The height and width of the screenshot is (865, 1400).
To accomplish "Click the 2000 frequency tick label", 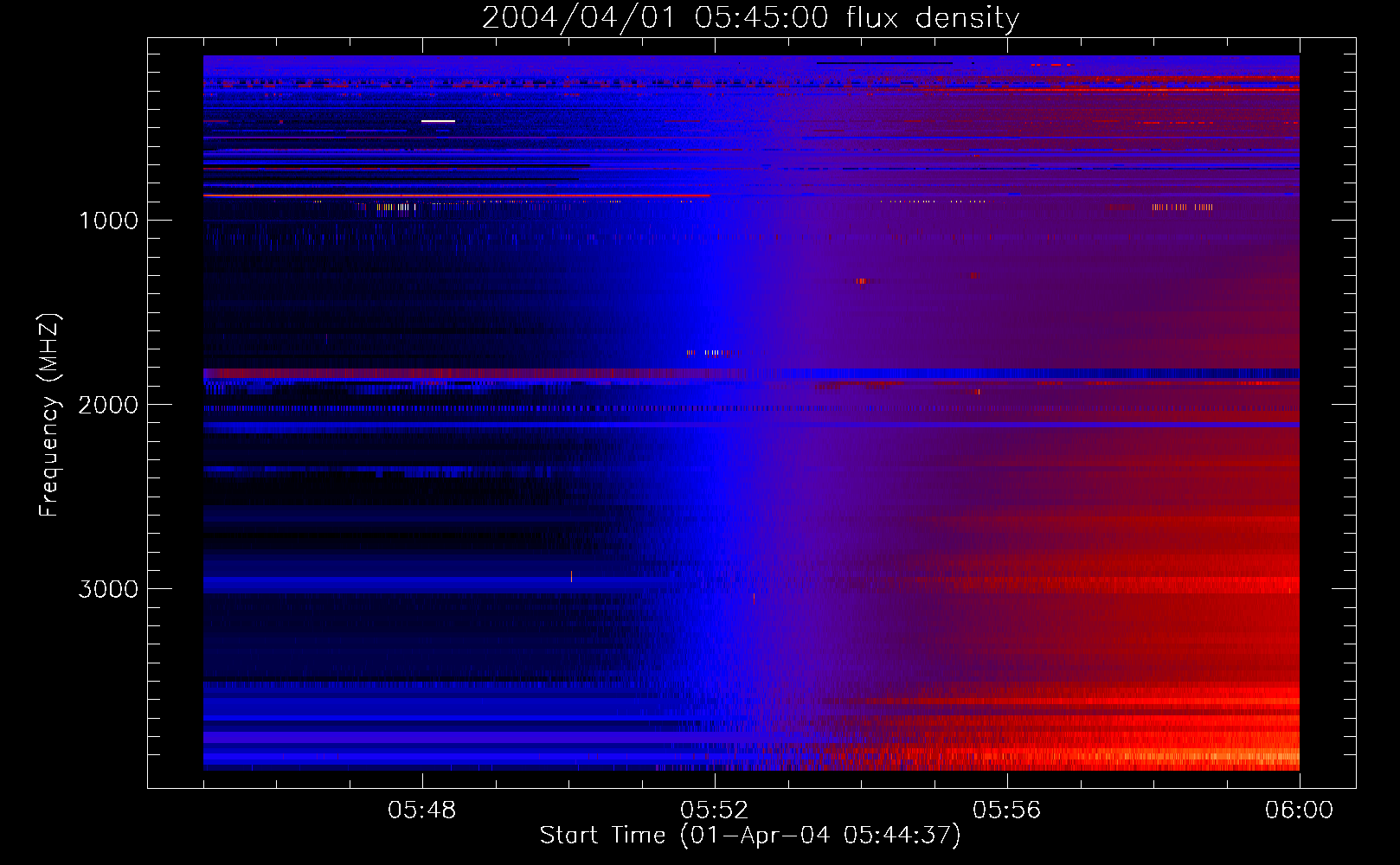I will click(x=108, y=405).
